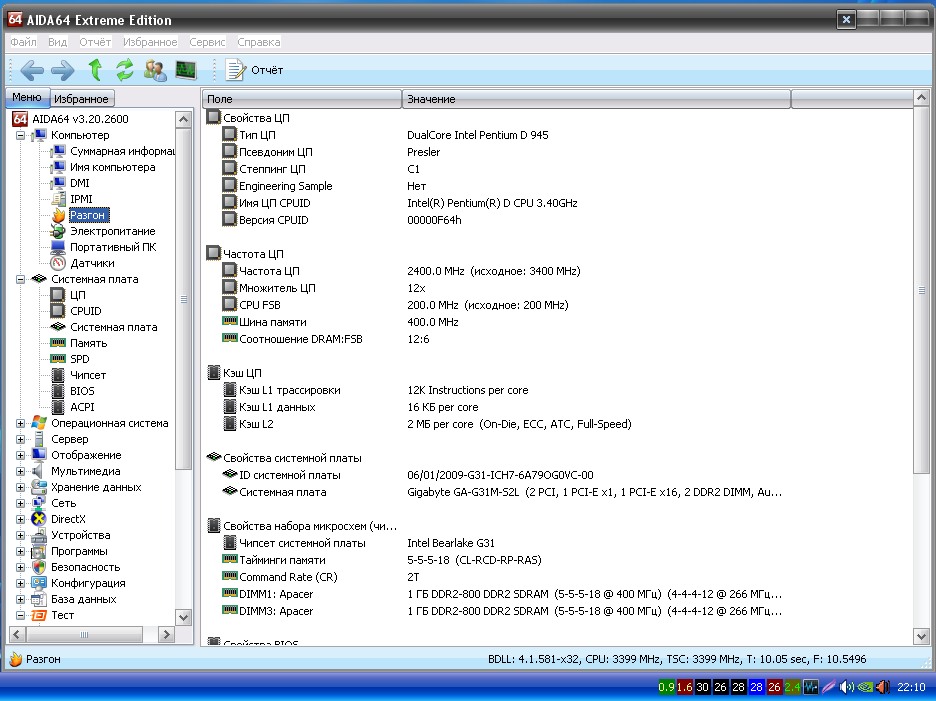Click the ACPI chip icon
The image size is (936, 701).
point(58,407)
